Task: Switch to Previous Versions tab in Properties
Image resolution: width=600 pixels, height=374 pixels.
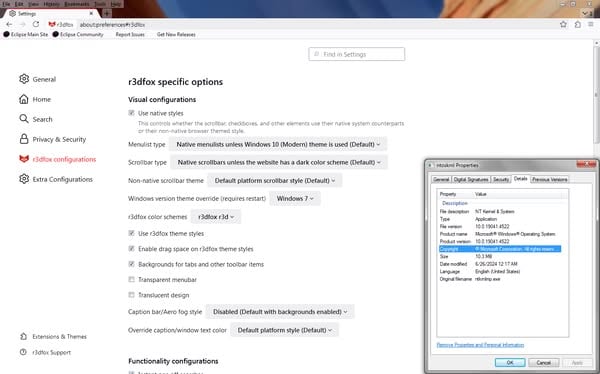Action: pyautogui.click(x=550, y=179)
